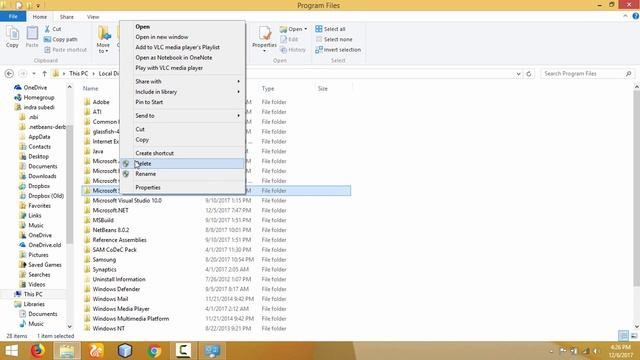Switch to large icons view in status bar

[x=633, y=336]
